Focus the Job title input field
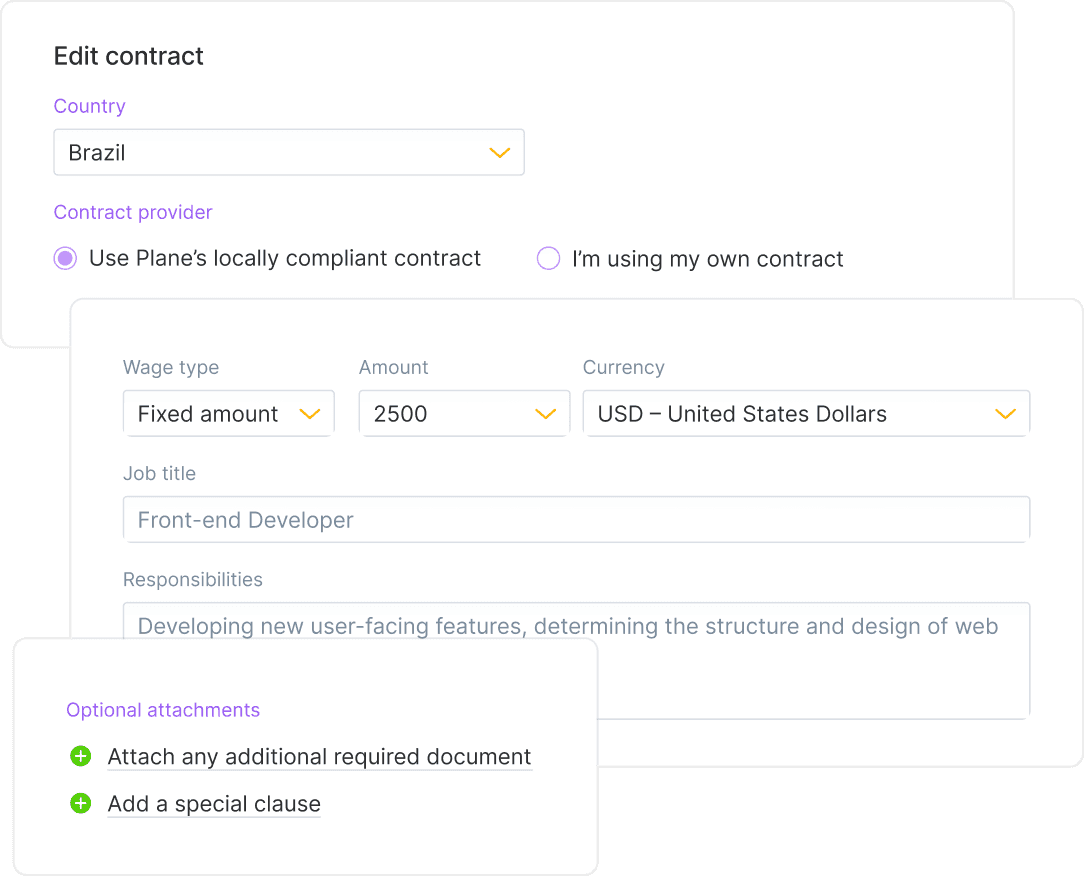The height and width of the screenshot is (876, 1084). [x=576, y=520]
